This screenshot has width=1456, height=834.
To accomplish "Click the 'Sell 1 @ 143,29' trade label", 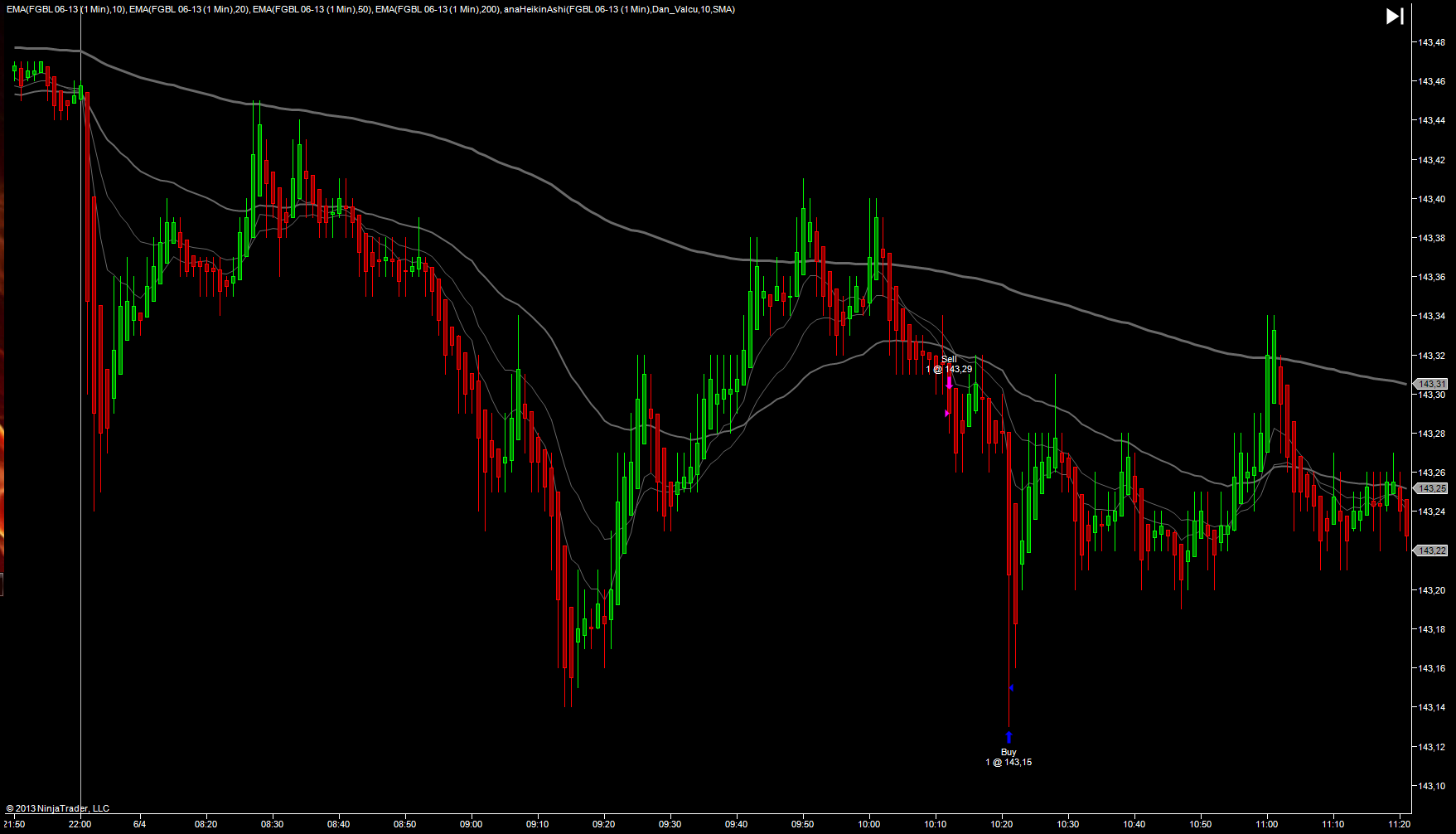I will (949, 364).
